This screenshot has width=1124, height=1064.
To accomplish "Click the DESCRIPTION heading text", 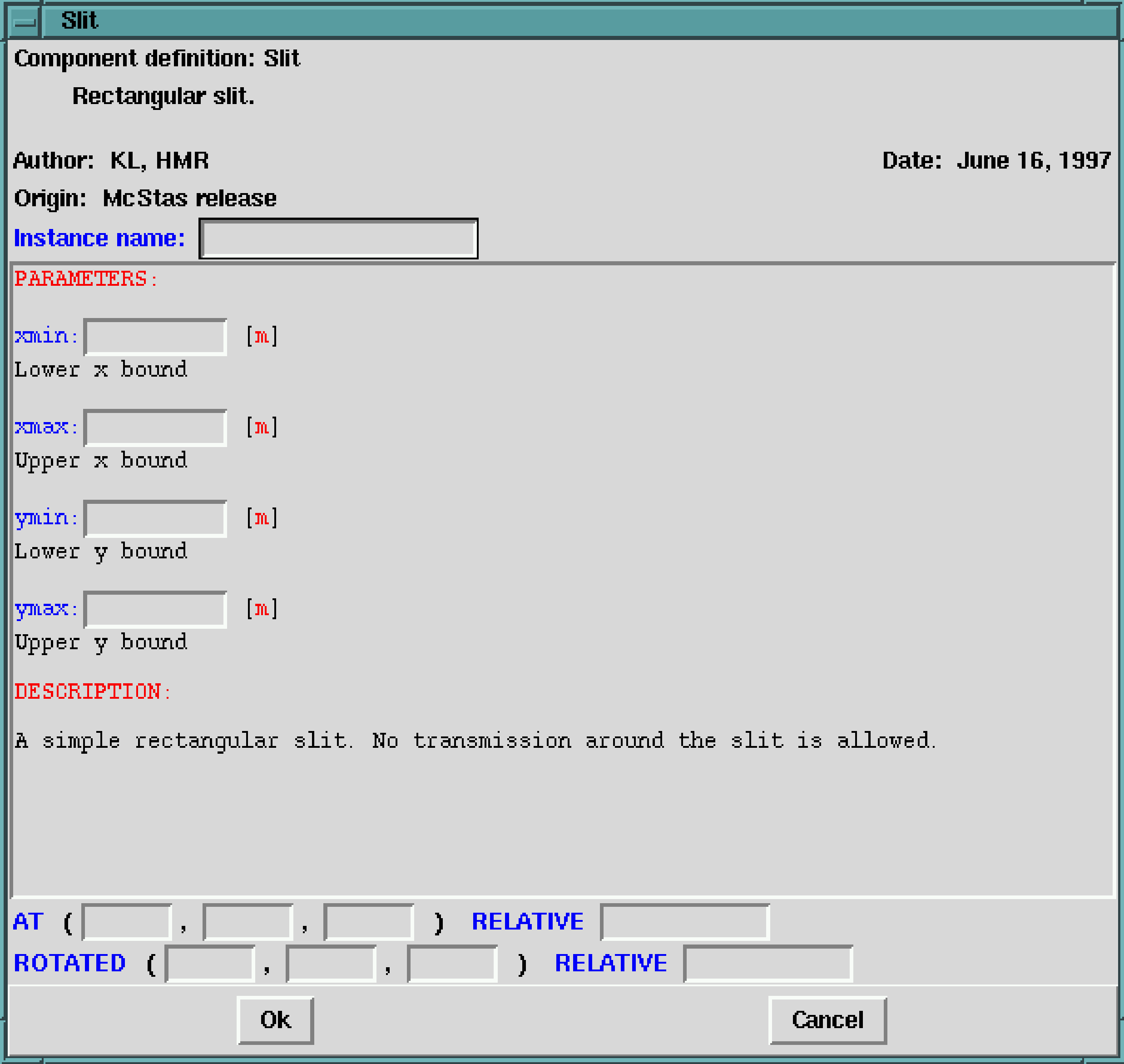I will coord(92,692).
